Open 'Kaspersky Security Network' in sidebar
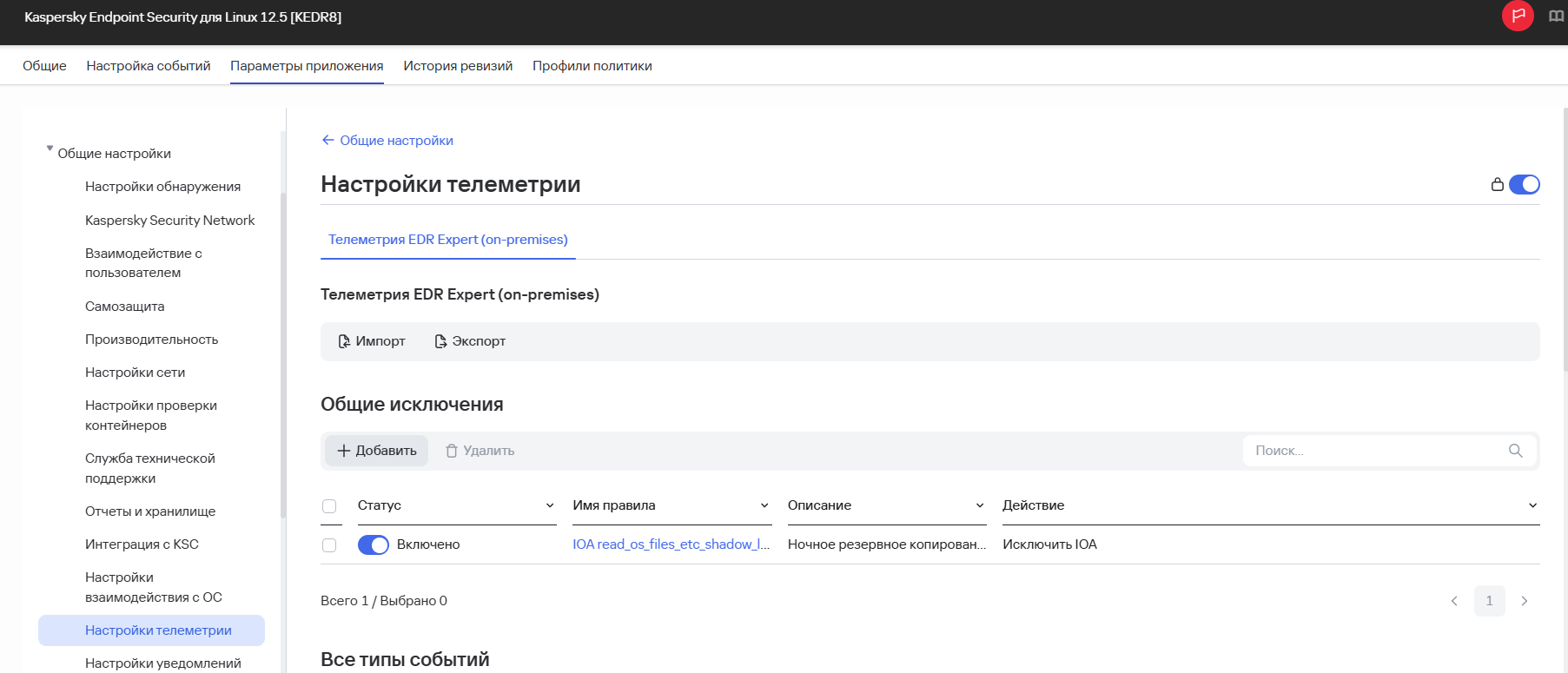This screenshot has width=1568, height=673. (x=170, y=221)
